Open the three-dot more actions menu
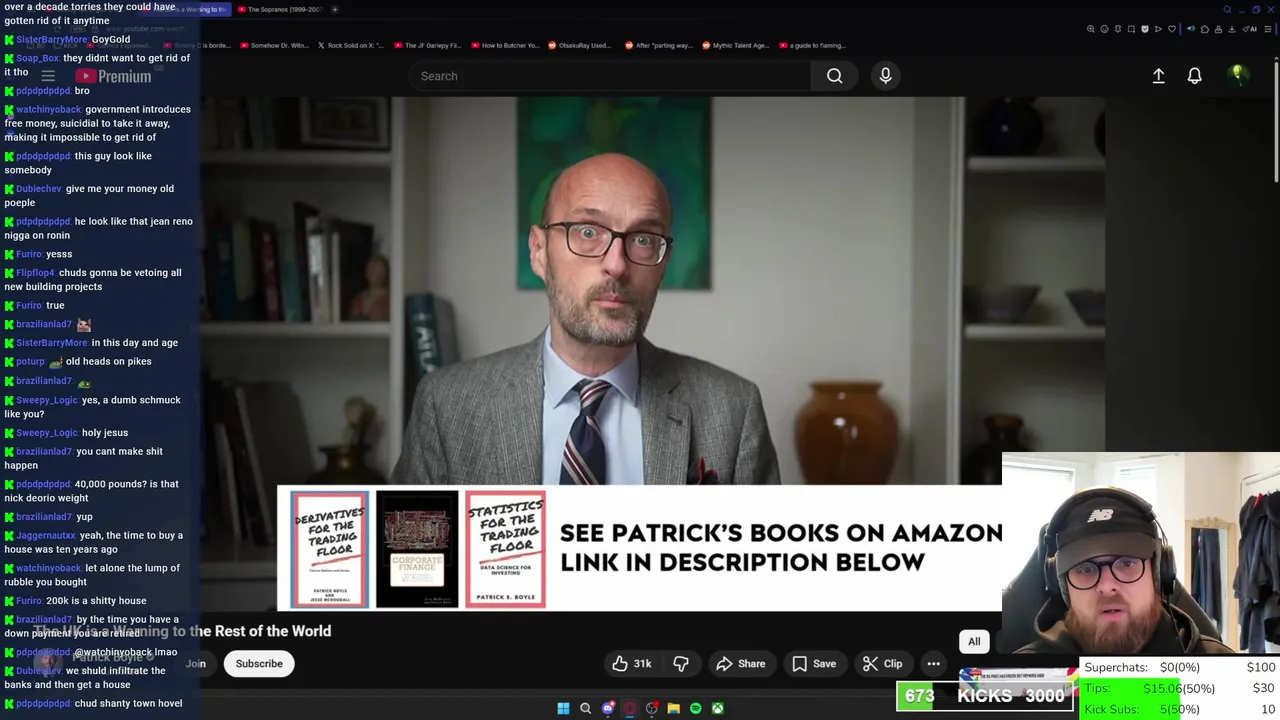This screenshot has width=1280, height=720. (933, 664)
